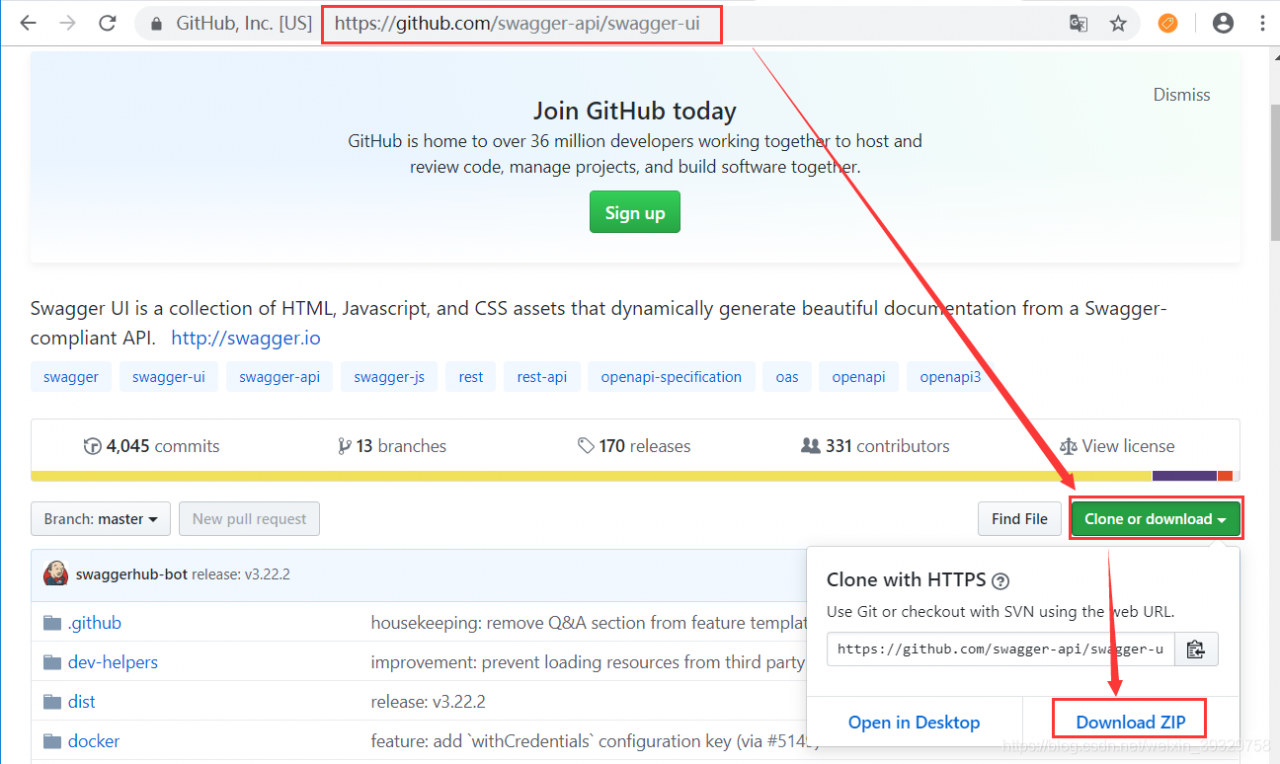This screenshot has height=764, width=1280.
Task: Select the openapi3 topic tag
Action: coord(950,377)
